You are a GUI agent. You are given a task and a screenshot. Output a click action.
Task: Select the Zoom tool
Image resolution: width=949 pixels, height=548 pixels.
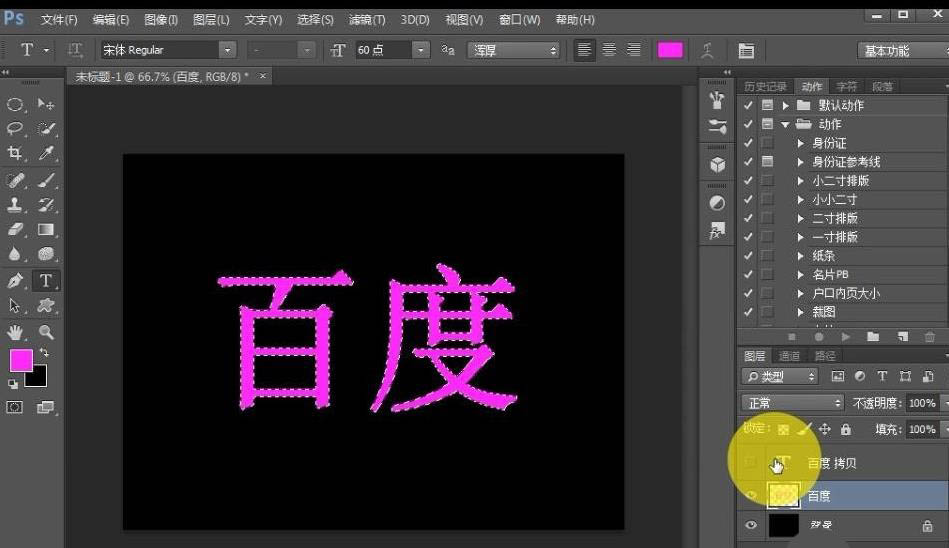coord(46,332)
